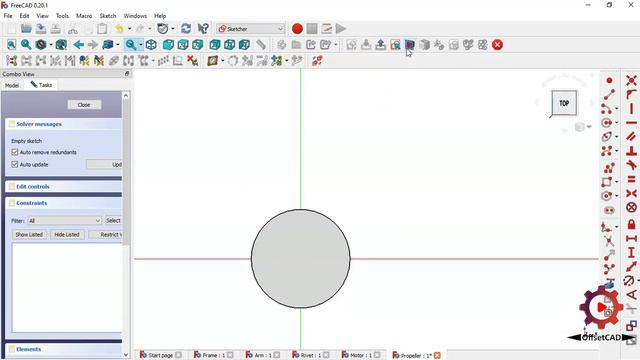Viewport: 640px width, 360px height.
Task: Click the Hide Listed button
Action: [67, 234]
